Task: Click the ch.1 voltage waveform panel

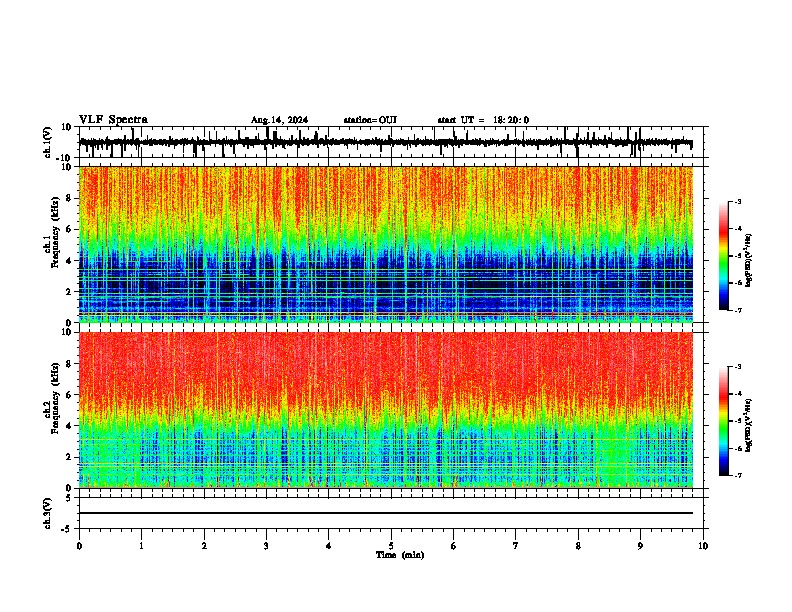Action: (391, 142)
